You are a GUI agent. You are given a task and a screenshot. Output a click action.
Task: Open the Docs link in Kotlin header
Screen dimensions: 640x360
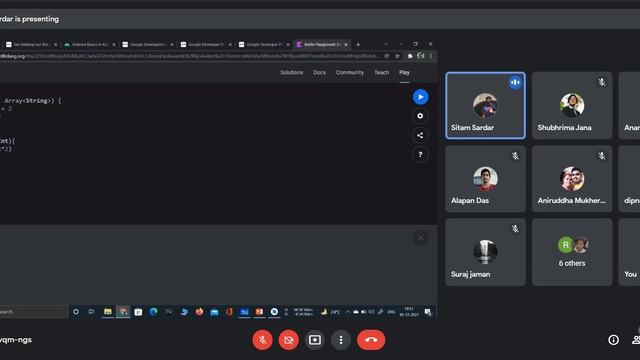point(319,73)
